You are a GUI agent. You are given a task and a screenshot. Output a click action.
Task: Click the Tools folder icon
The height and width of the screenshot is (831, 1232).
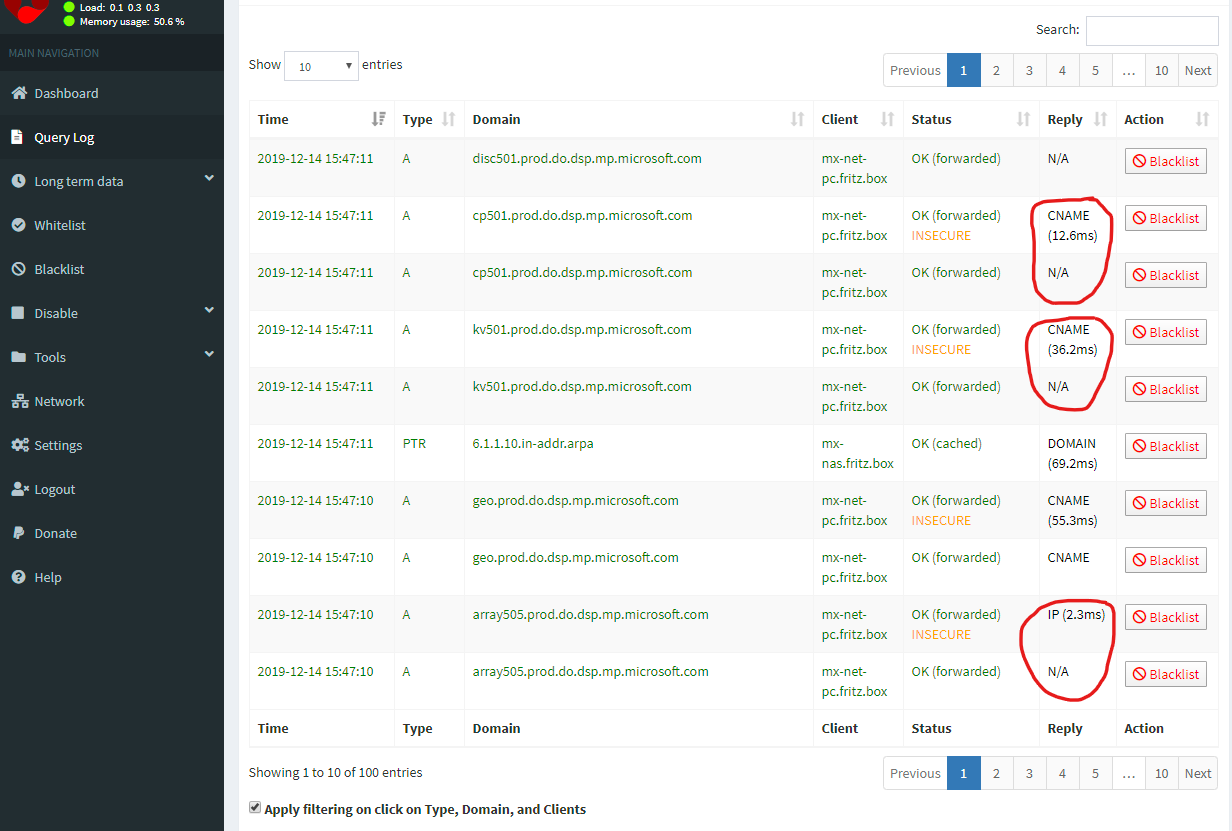tap(18, 357)
